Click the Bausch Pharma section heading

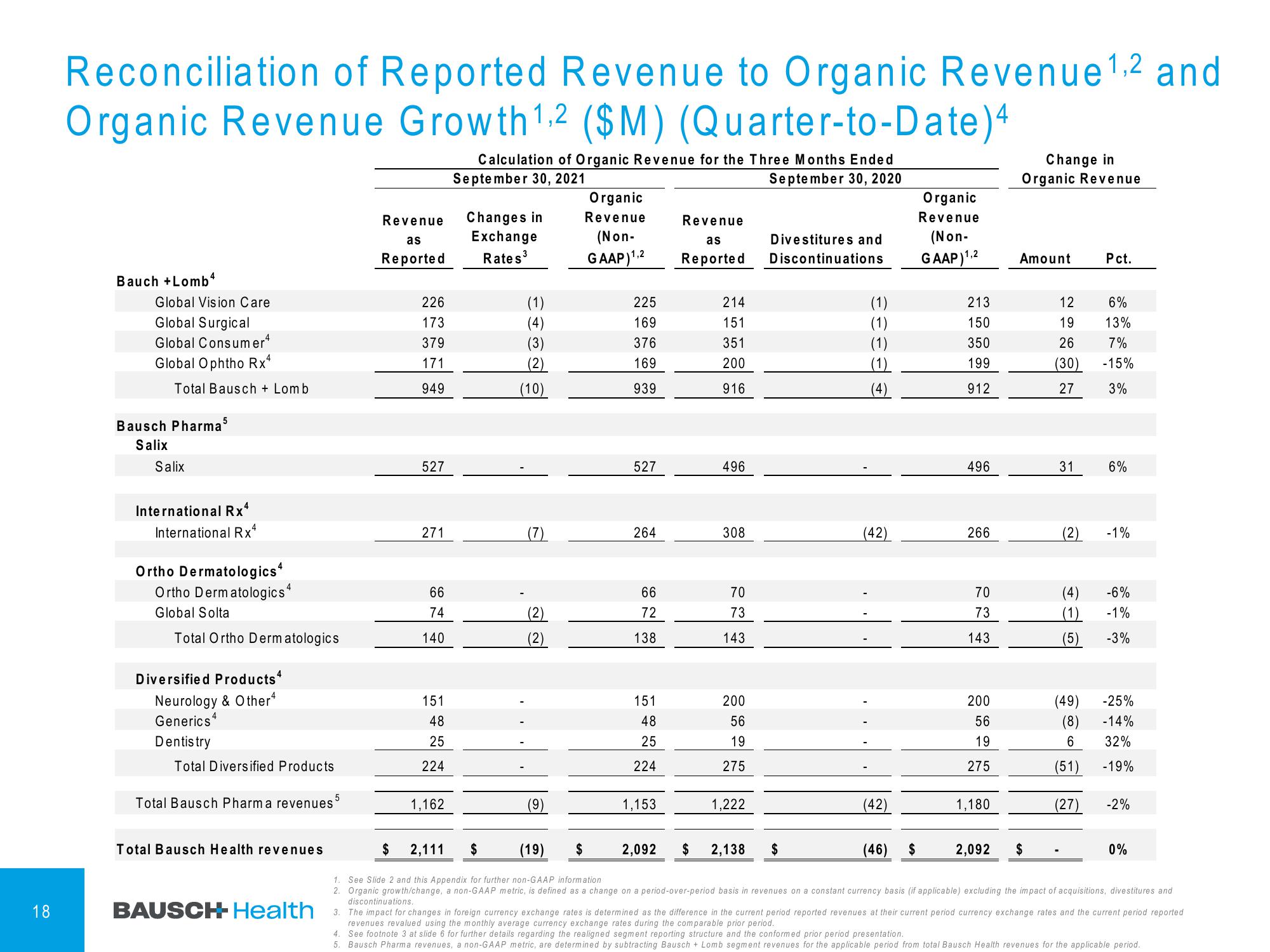pos(172,425)
